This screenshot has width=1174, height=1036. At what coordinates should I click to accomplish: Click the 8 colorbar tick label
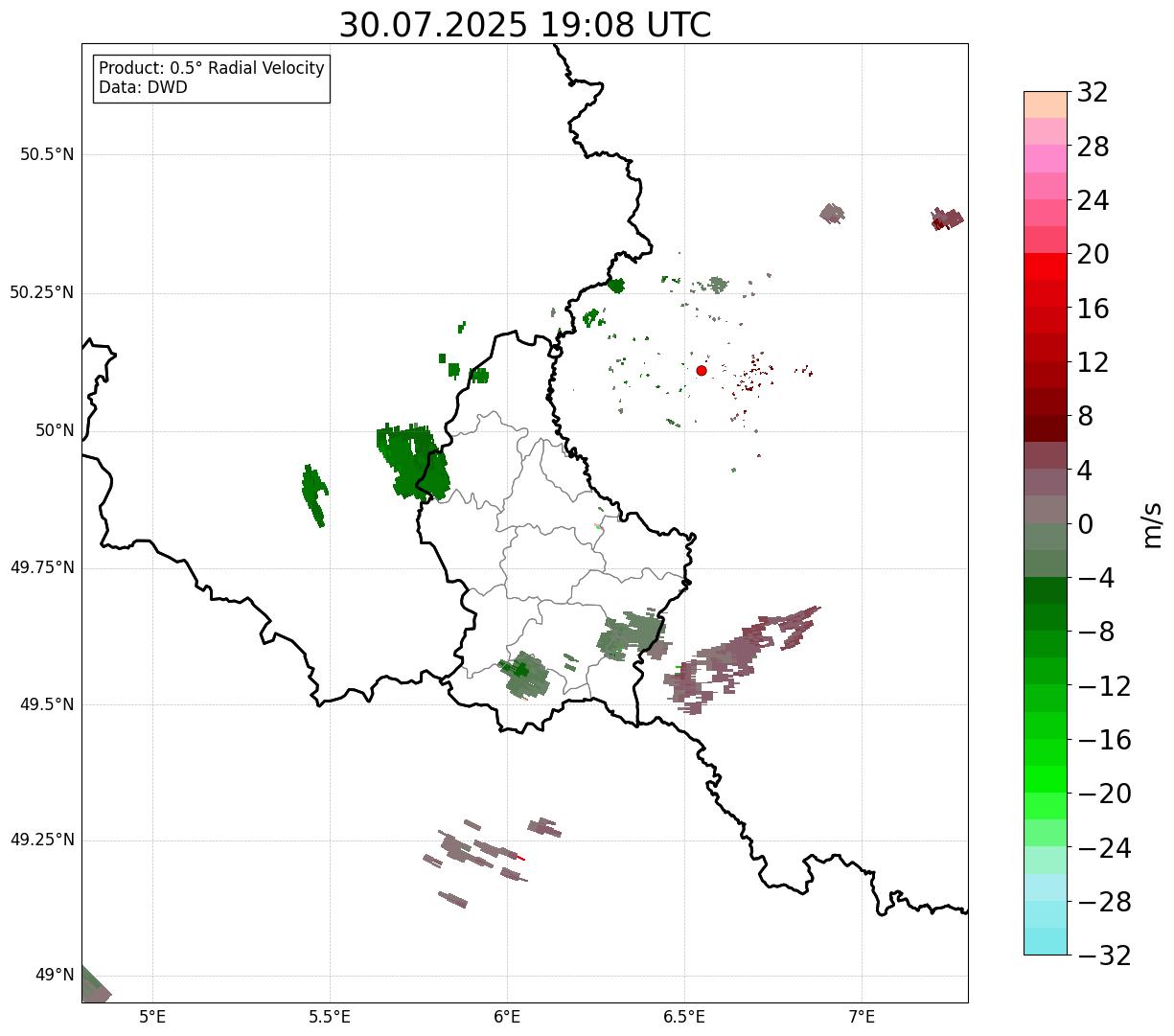1085,417
